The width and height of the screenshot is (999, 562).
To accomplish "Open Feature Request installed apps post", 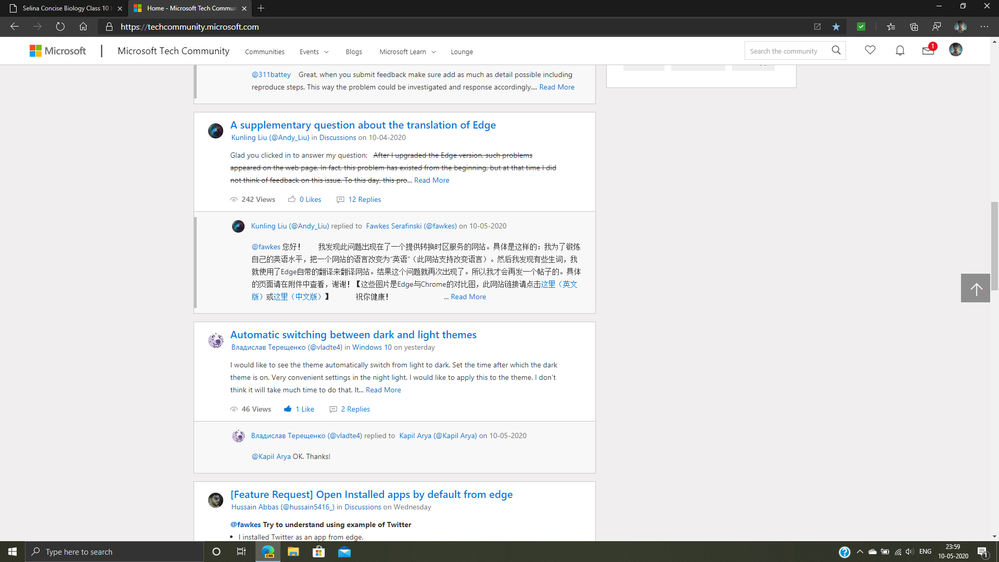I will [x=371, y=494].
